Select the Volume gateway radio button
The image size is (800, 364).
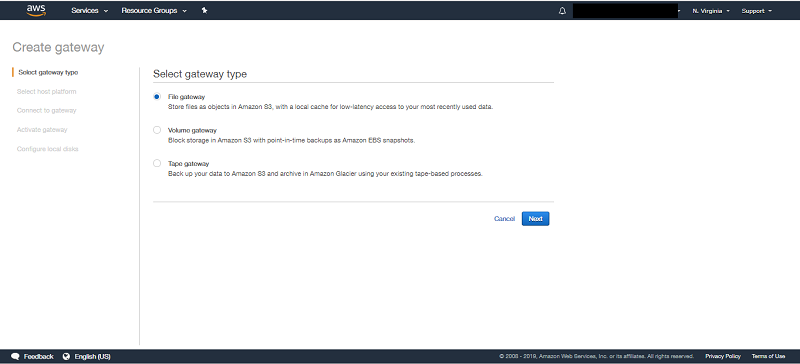click(157, 130)
